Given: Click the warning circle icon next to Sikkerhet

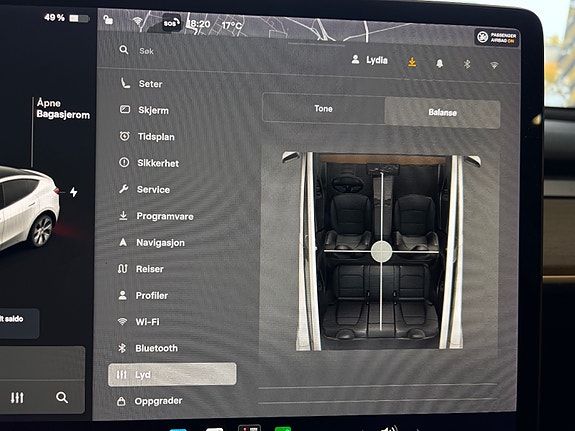Looking at the screenshot, I should 124,162.
